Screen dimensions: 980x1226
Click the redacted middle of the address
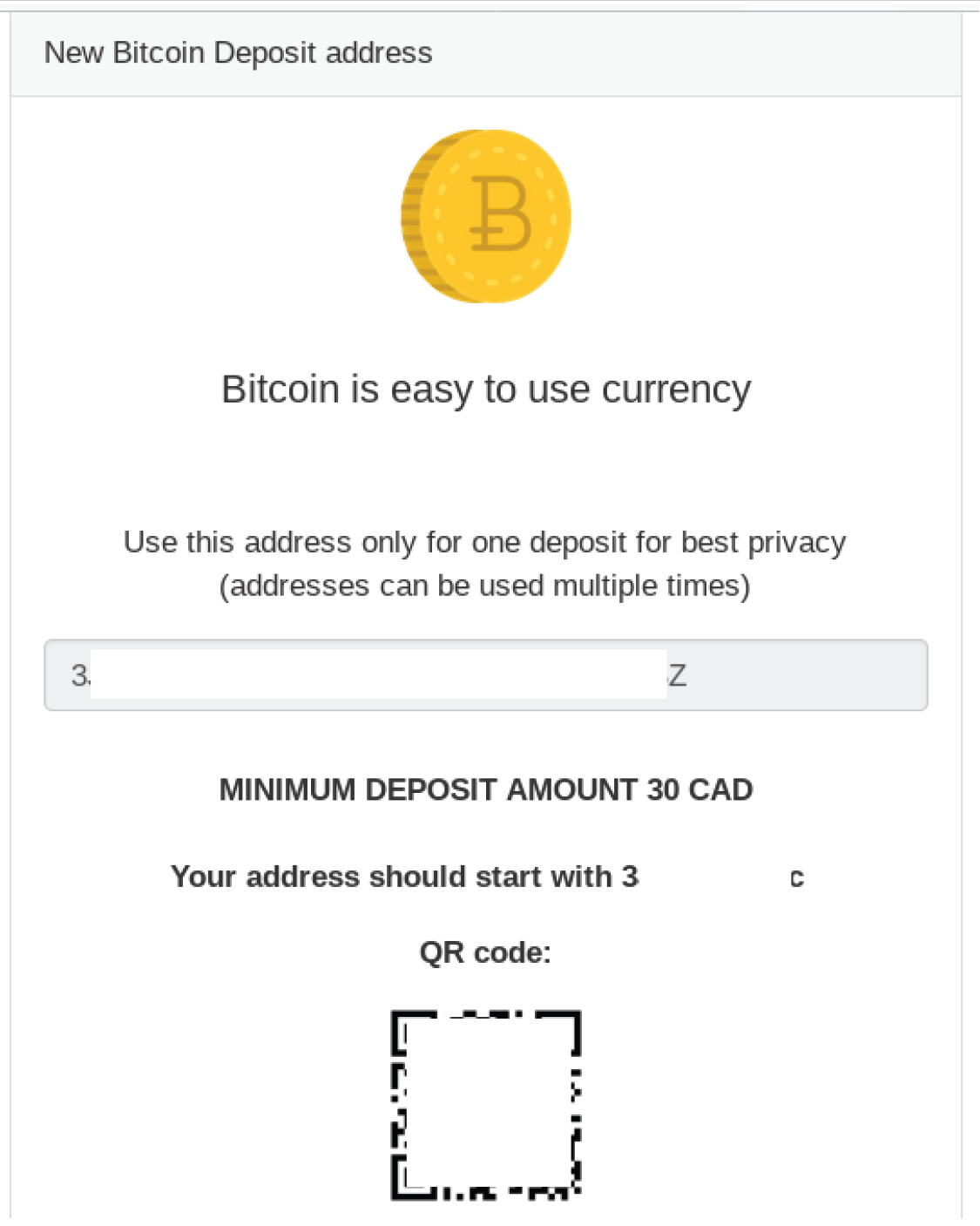click(379, 674)
